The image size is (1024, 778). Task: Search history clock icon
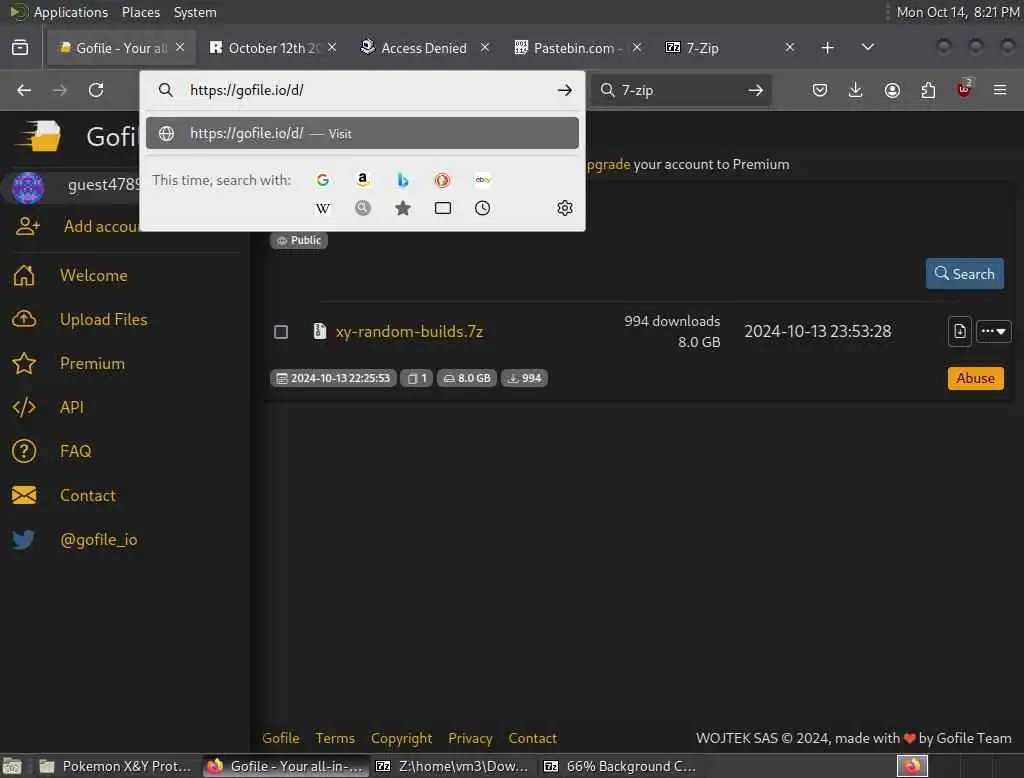483,208
